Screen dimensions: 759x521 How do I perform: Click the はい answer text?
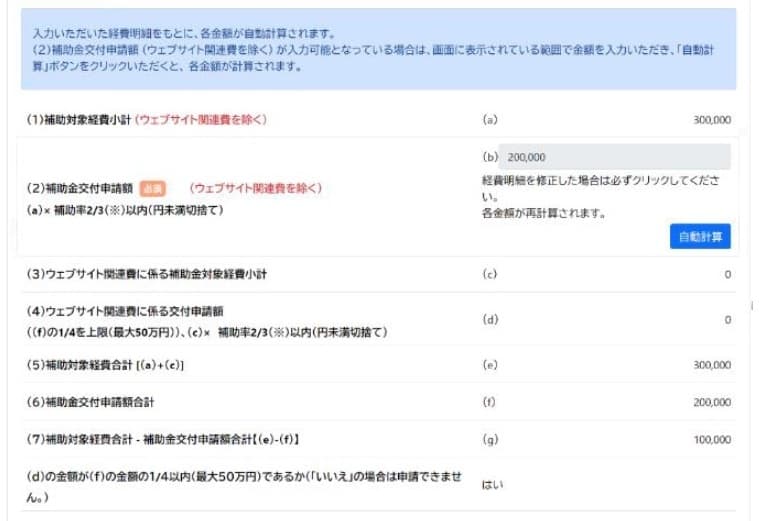point(492,484)
